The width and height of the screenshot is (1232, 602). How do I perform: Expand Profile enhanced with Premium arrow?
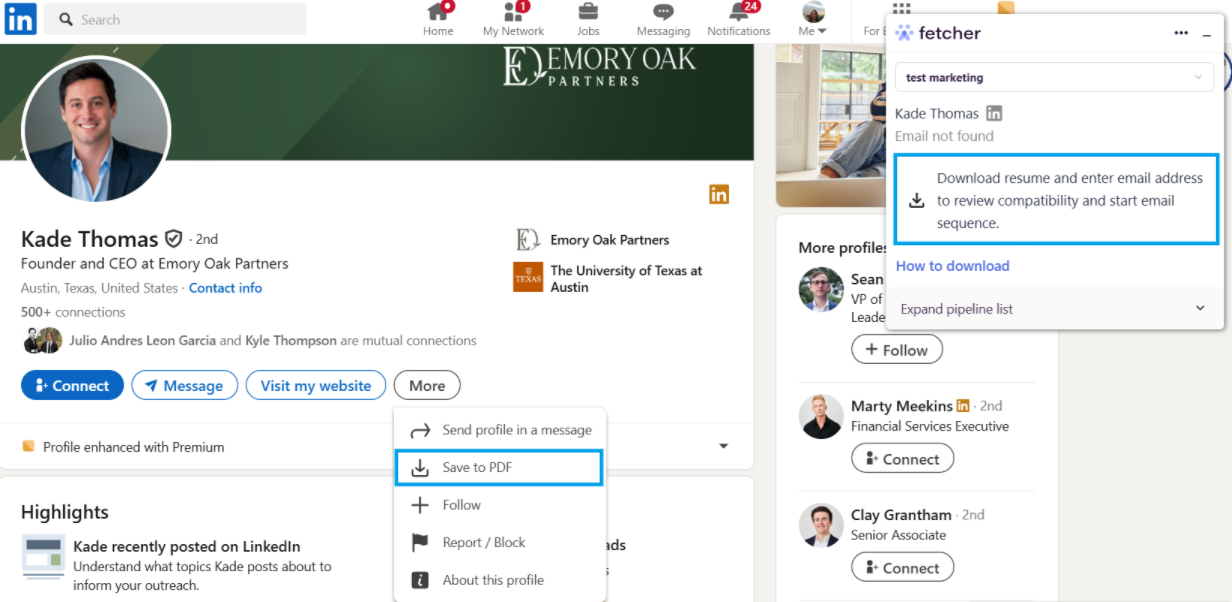(x=723, y=447)
